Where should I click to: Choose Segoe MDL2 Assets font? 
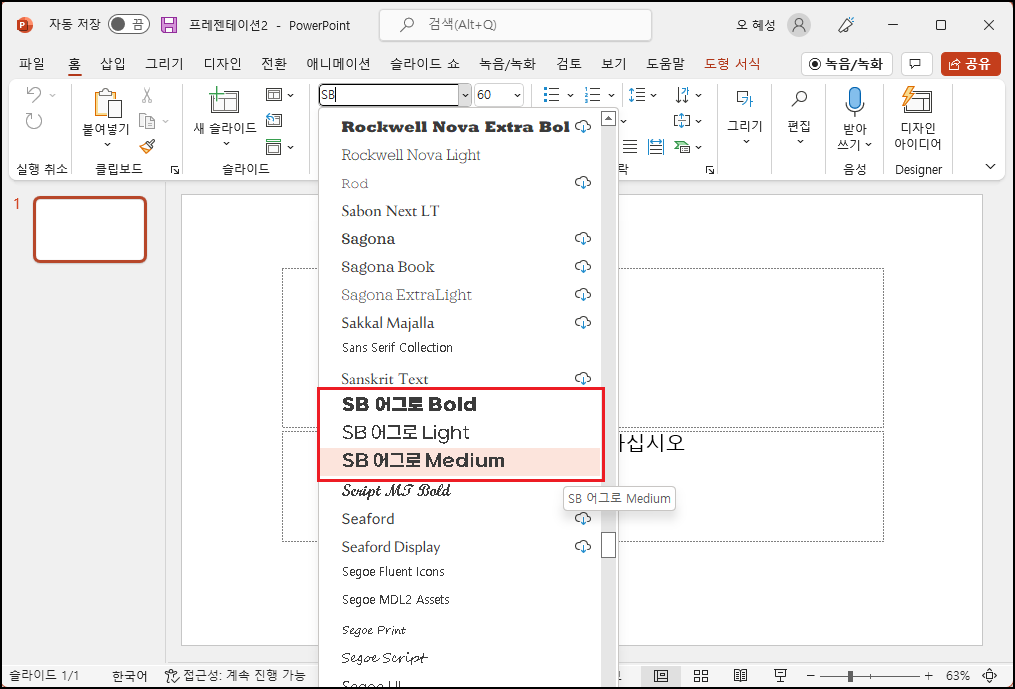[461, 600]
